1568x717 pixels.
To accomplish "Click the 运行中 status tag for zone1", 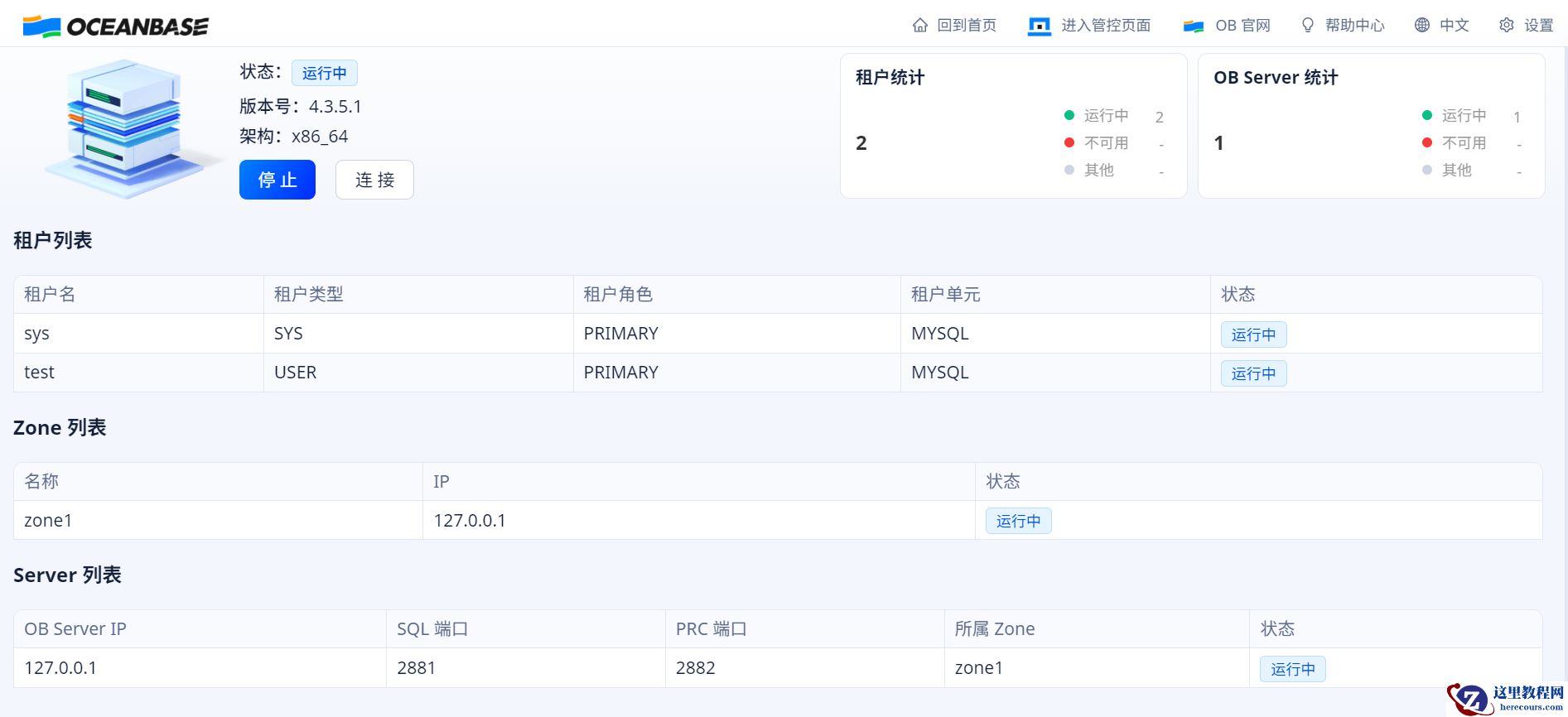I will point(1018,521).
